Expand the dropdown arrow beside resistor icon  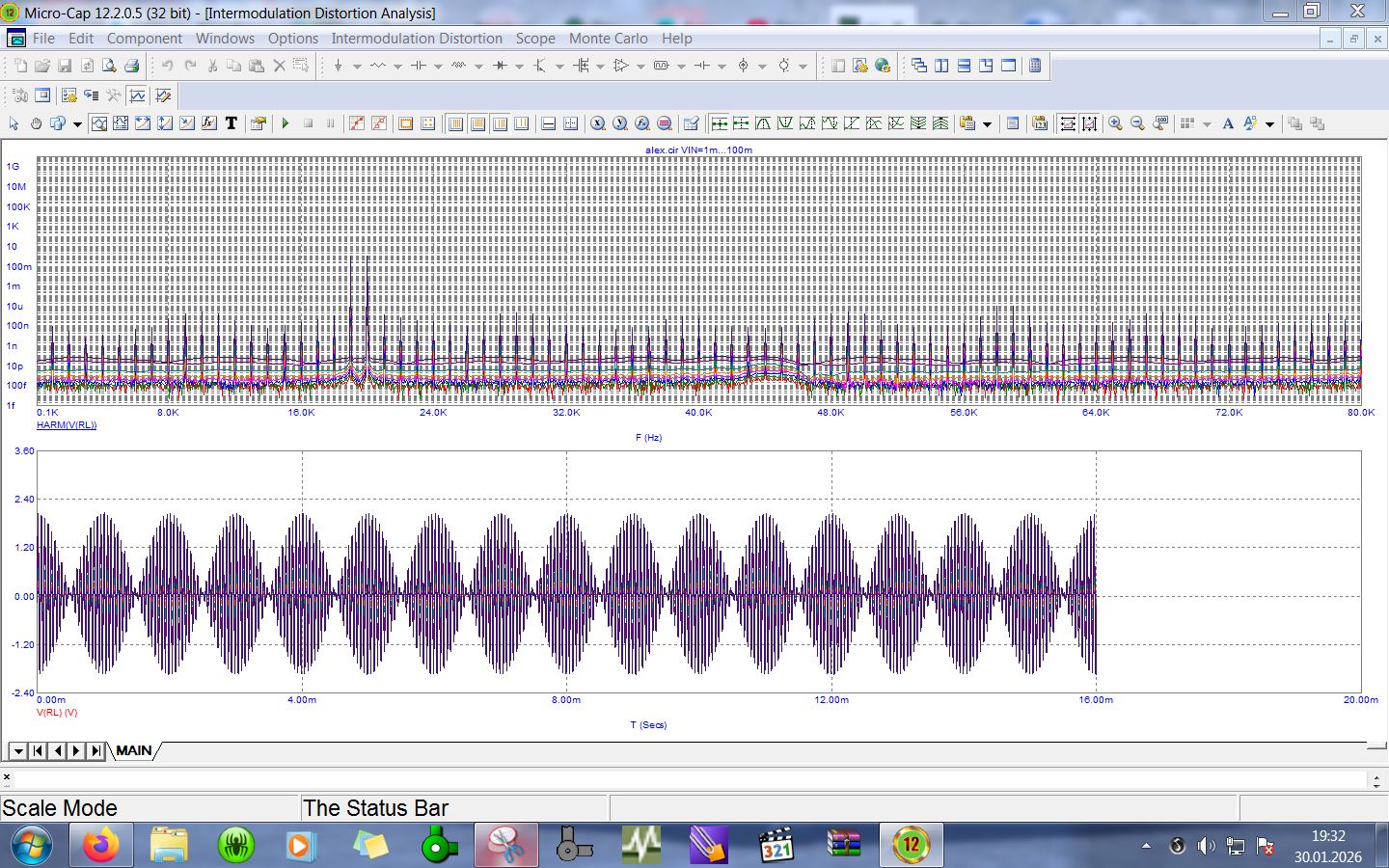pyautogui.click(x=397, y=67)
